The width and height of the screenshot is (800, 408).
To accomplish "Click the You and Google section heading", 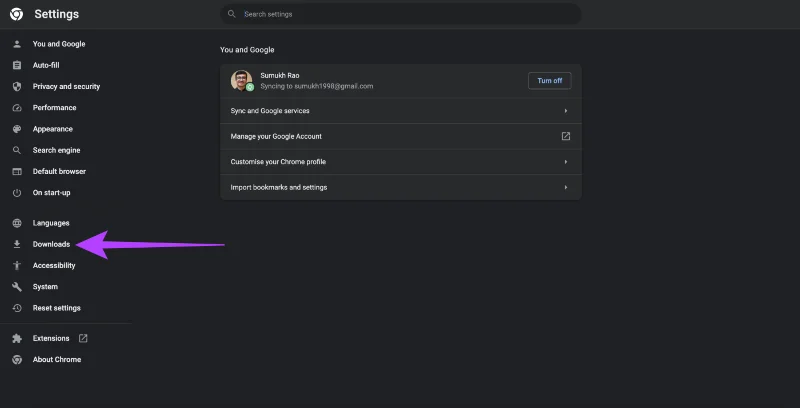I will pos(247,49).
